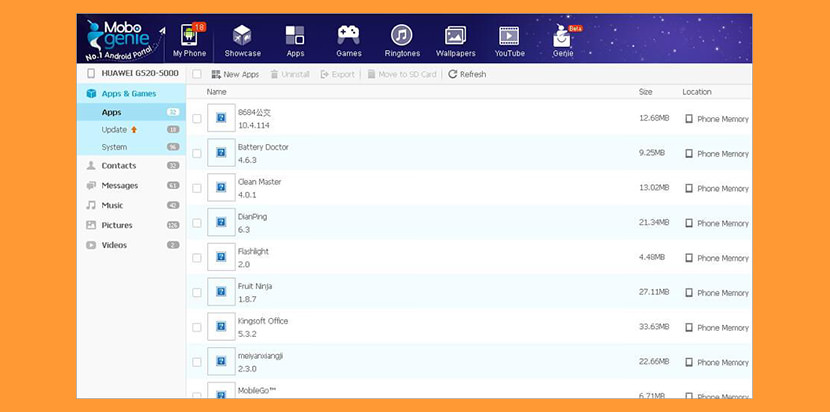This screenshot has height=412, width=830.
Task: Open Music in sidebar
Action: (132, 205)
